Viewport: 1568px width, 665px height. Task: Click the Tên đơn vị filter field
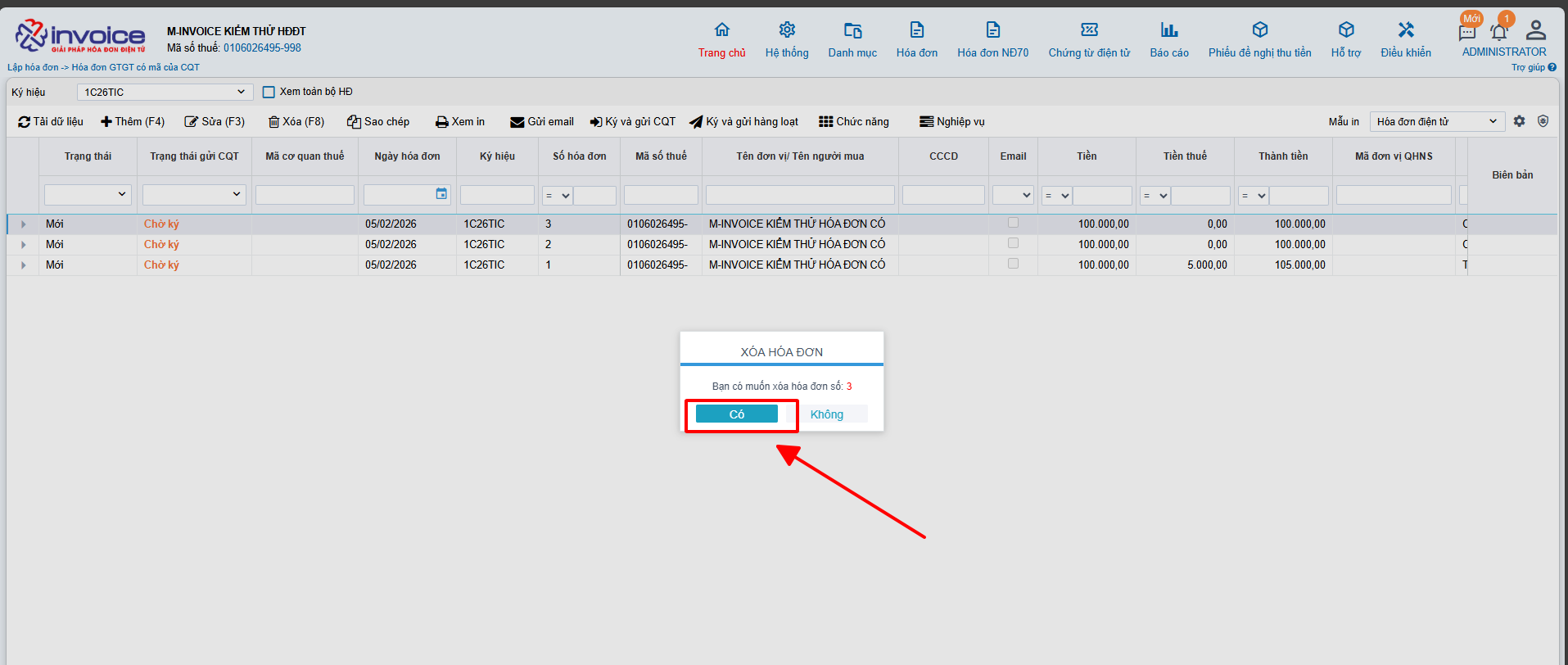pyautogui.click(x=799, y=195)
